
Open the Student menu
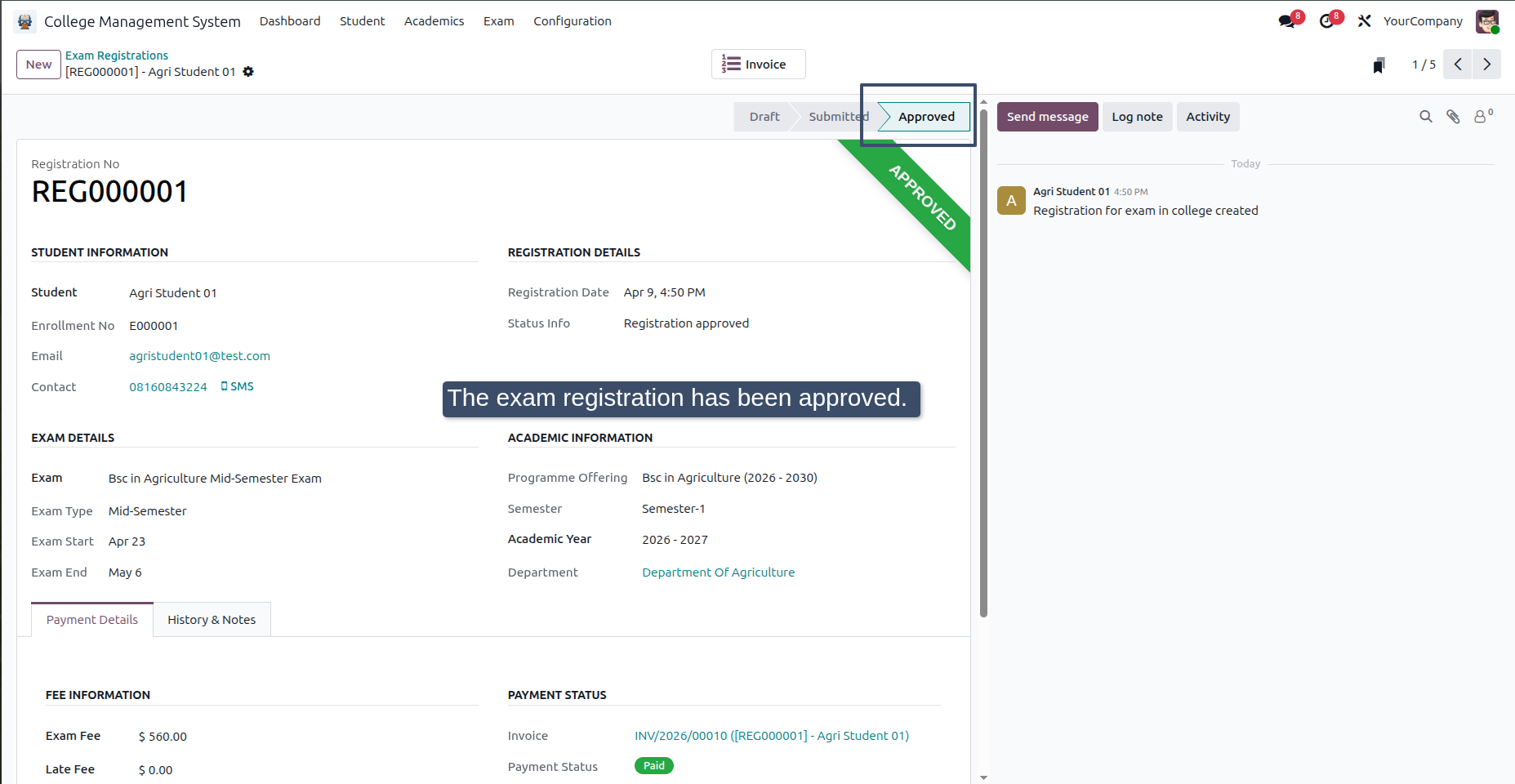(x=362, y=21)
